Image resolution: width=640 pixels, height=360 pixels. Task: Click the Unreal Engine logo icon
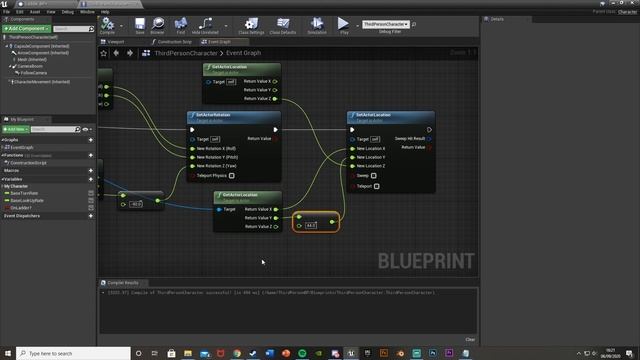pos(4,4)
